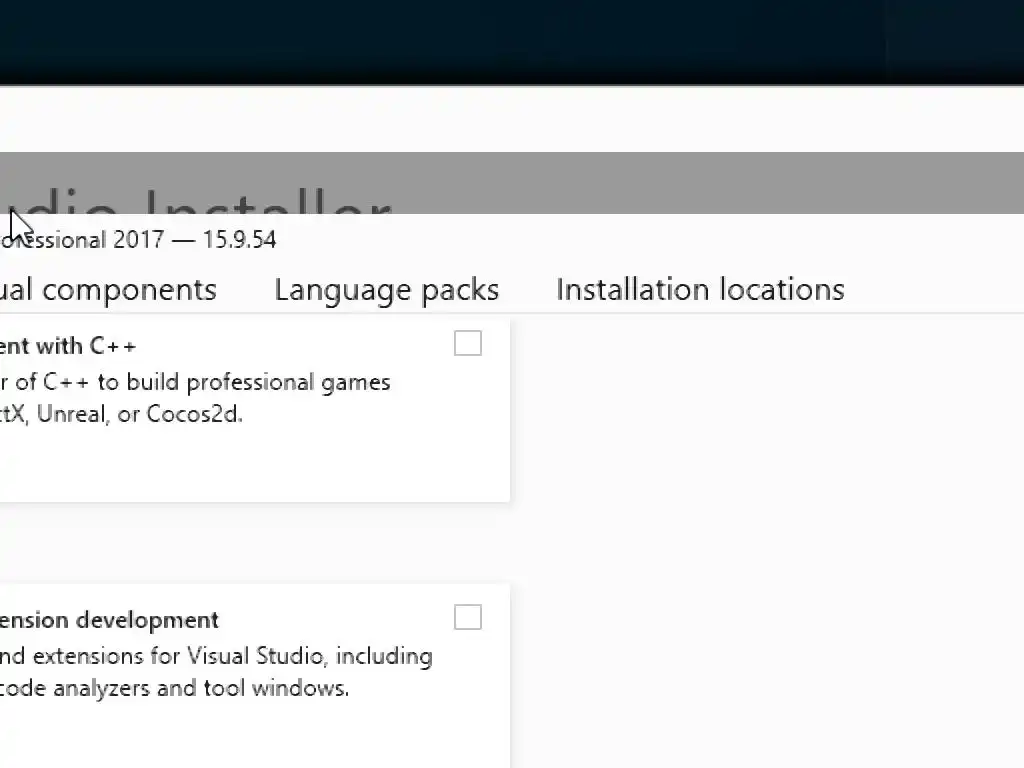Open the Installation locations tab
Viewport: 1024px width, 768px height.
tap(700, 290)
